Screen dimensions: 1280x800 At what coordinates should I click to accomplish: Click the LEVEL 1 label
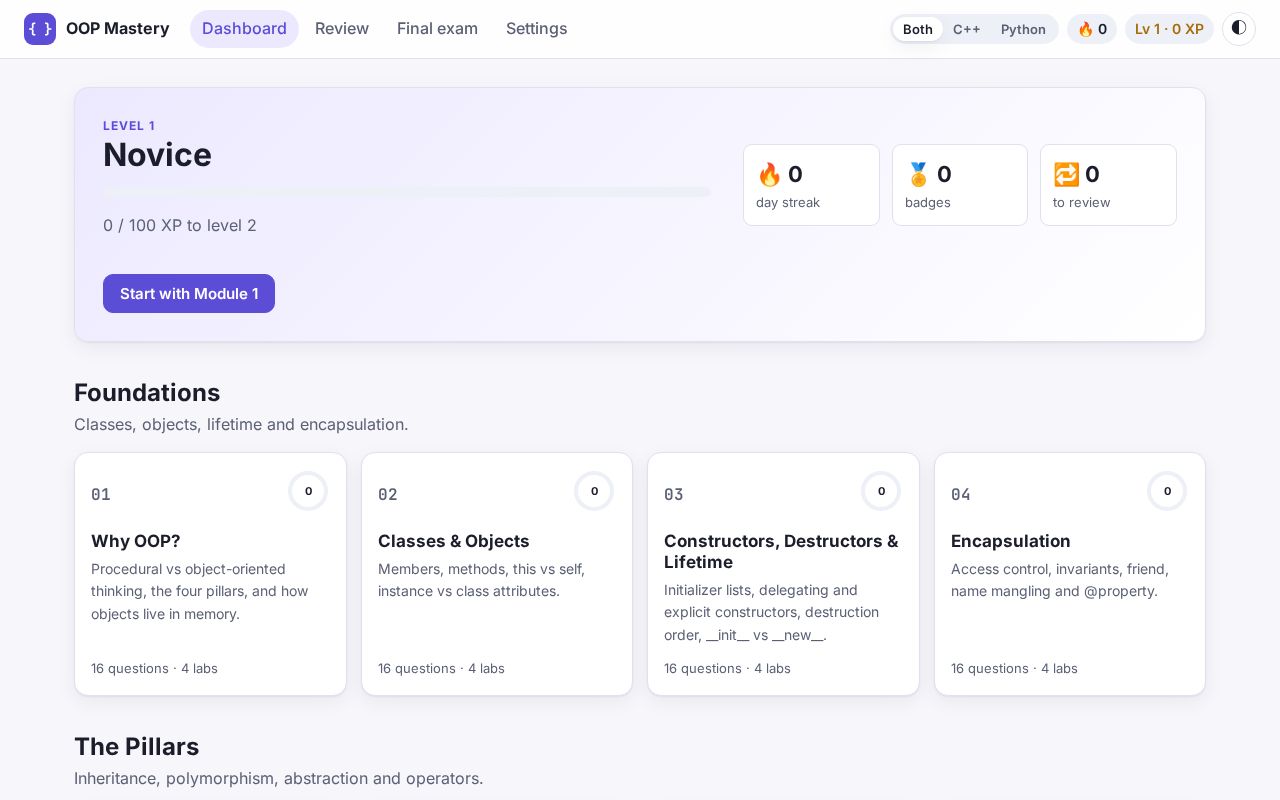point(129,126)
